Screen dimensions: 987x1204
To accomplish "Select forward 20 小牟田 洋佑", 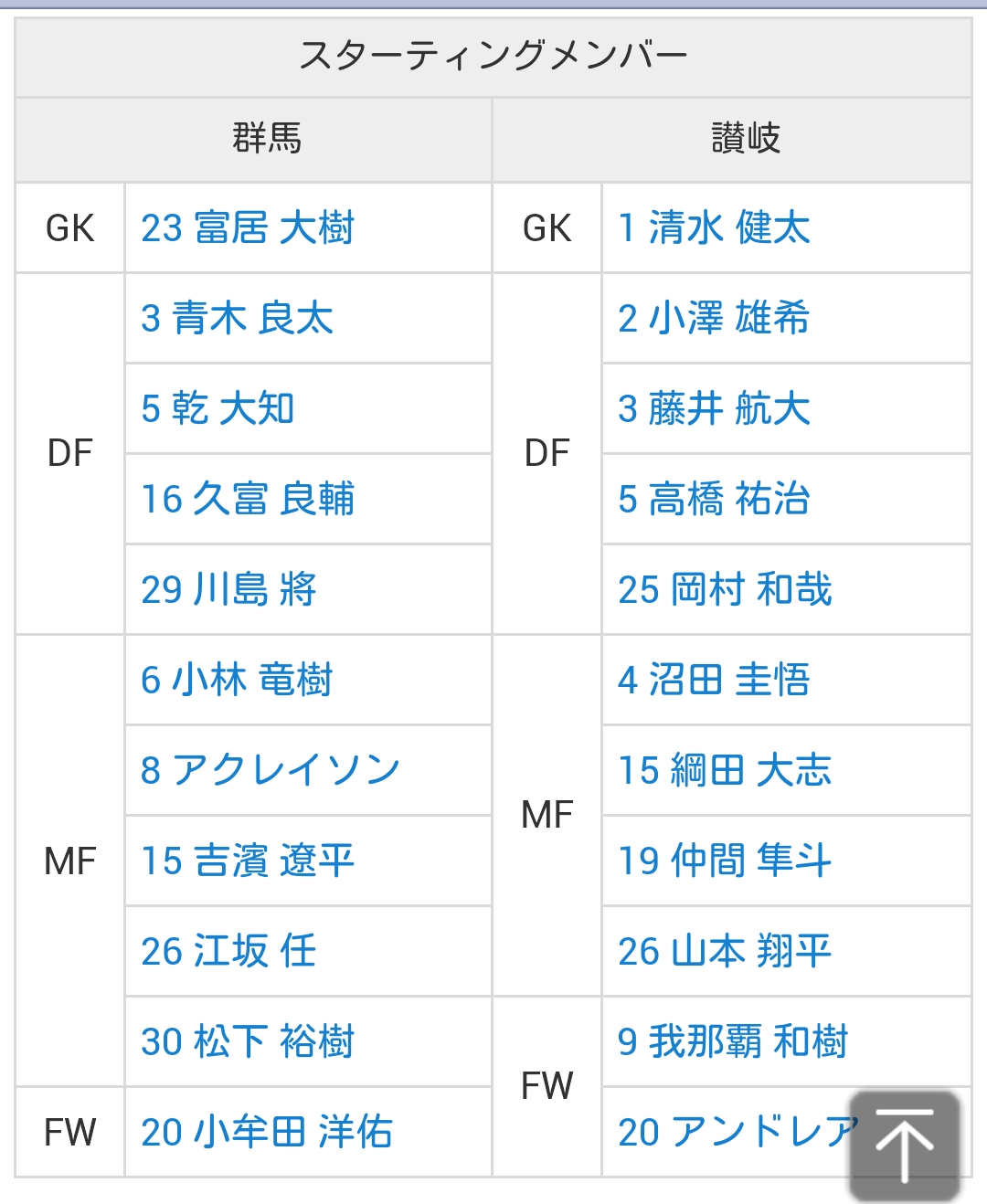I will coord(267,1132).
